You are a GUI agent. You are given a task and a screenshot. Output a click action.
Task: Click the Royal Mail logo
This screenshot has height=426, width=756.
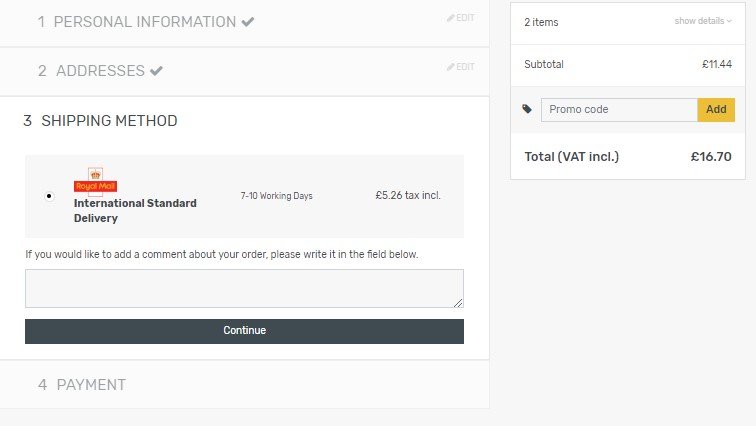[95, 180]
